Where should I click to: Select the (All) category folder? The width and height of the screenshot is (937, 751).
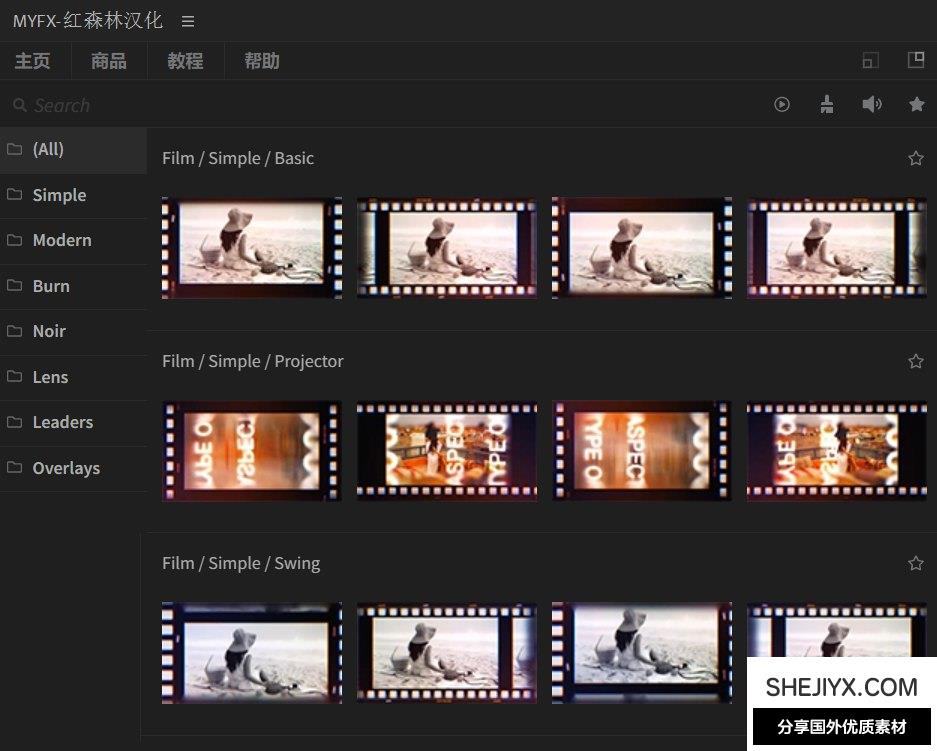pos(48,149)
